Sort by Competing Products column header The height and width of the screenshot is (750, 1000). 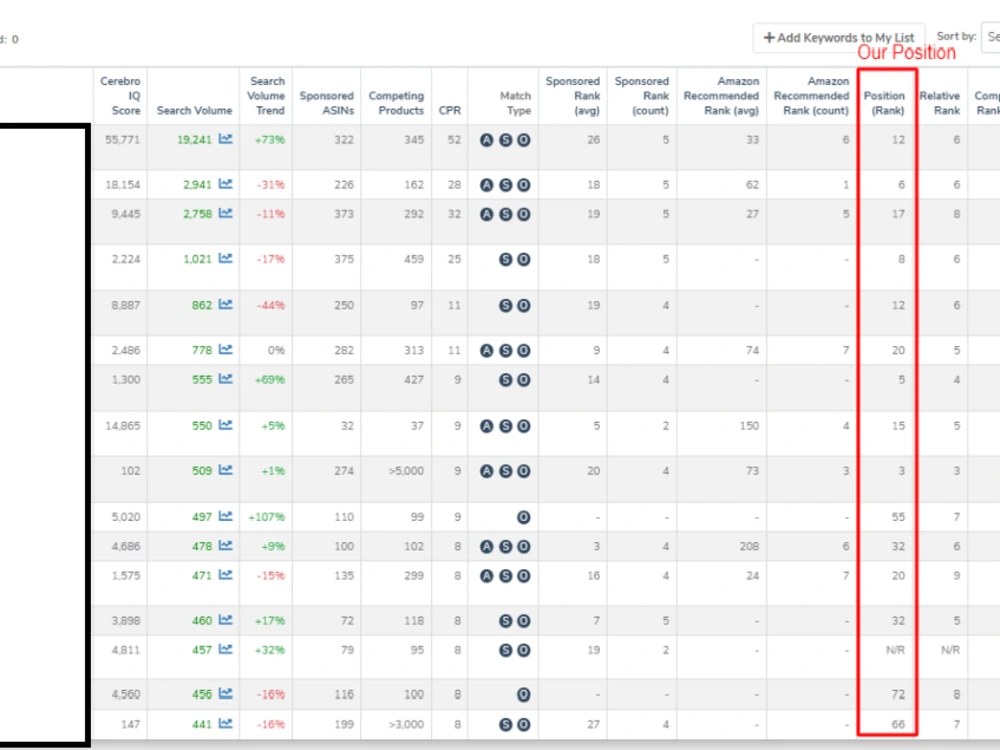click(x=396, y=103)
